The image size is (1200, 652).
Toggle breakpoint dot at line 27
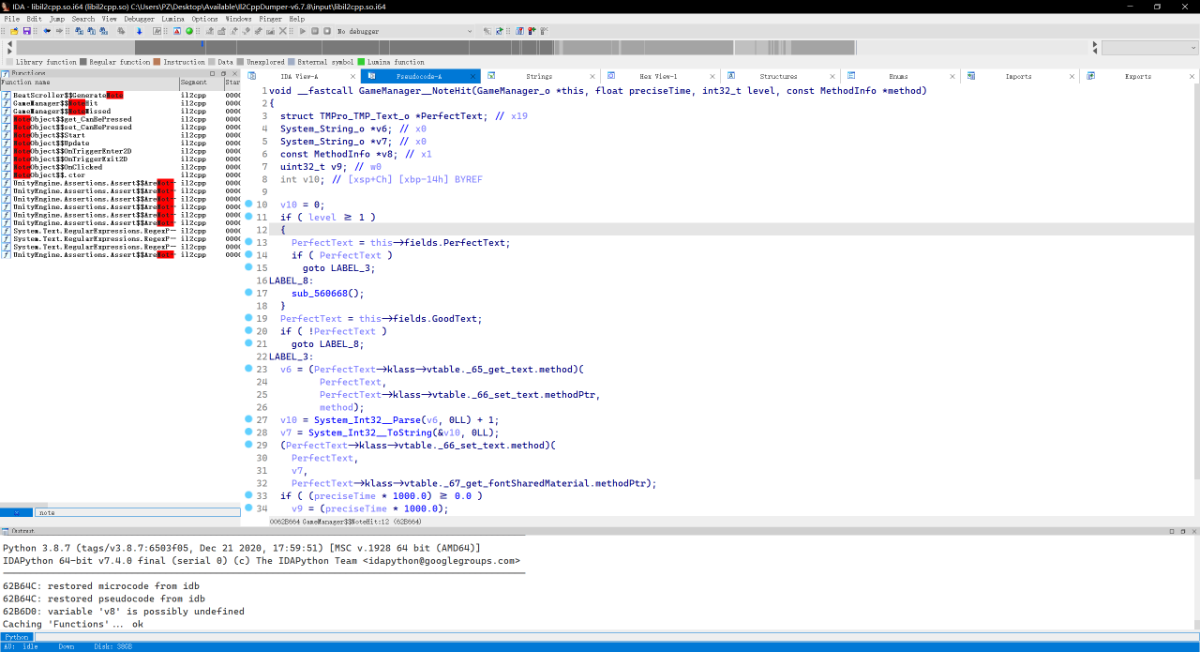249,420
